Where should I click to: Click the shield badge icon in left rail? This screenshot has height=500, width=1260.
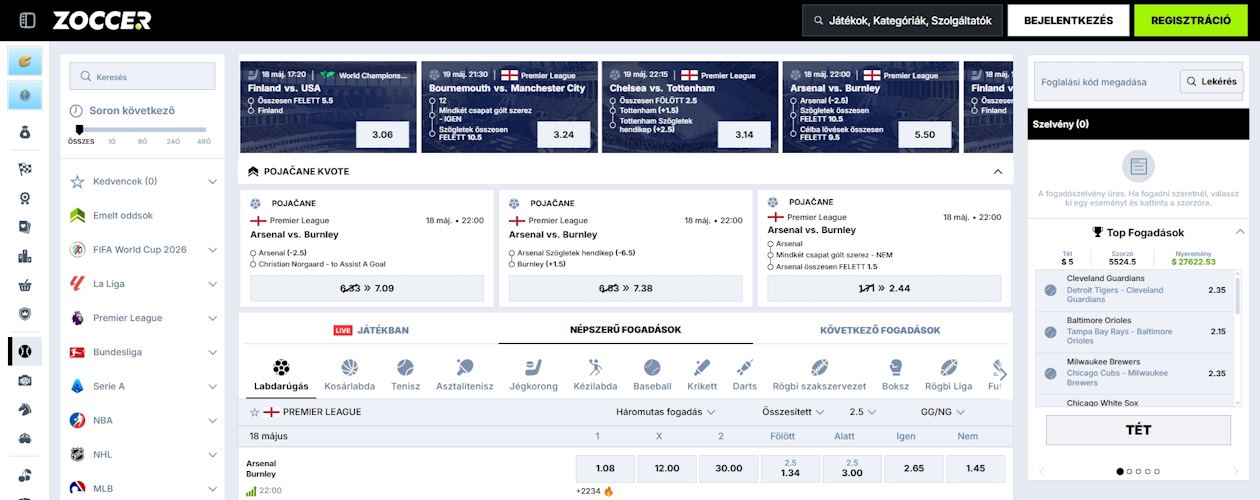[25, 314]
